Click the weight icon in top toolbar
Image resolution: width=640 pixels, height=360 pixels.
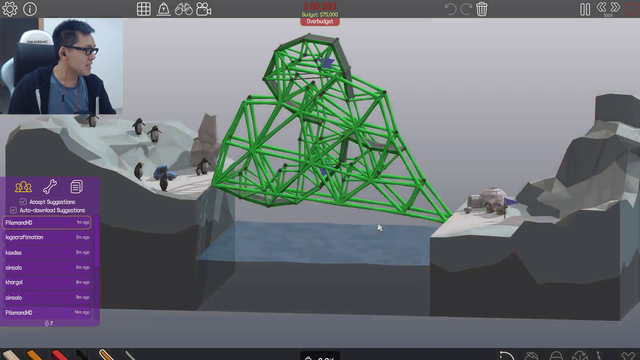[163, 9]
